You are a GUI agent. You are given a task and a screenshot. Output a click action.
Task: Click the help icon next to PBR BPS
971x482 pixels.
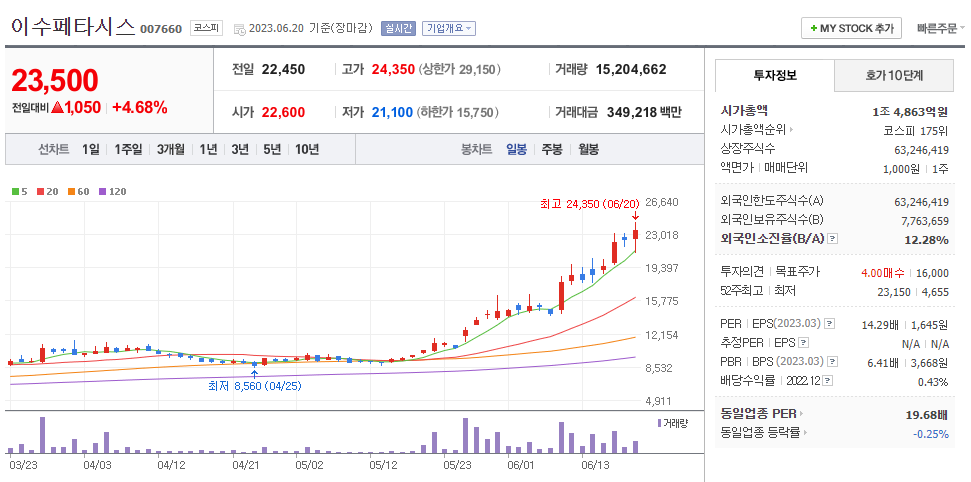(834, 362)
